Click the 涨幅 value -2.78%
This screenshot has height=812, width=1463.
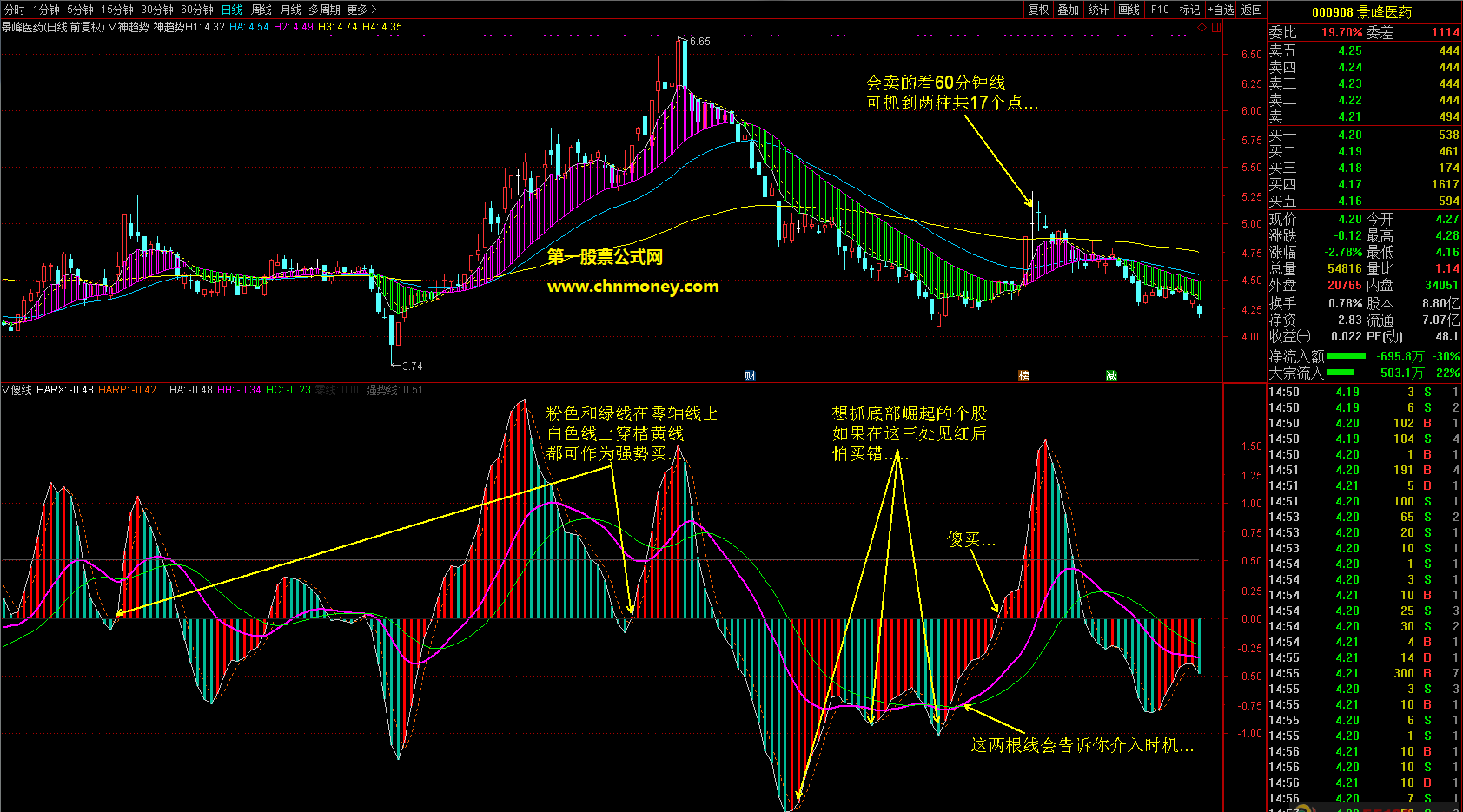[1343, 252]
